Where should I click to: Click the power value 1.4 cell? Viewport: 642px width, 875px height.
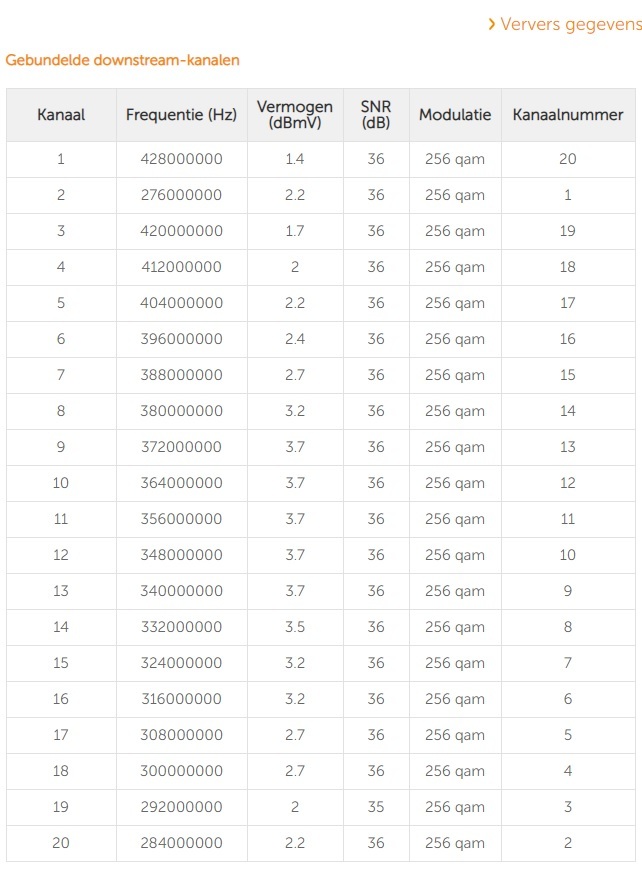pyautogui.click(x=295, y=159)
